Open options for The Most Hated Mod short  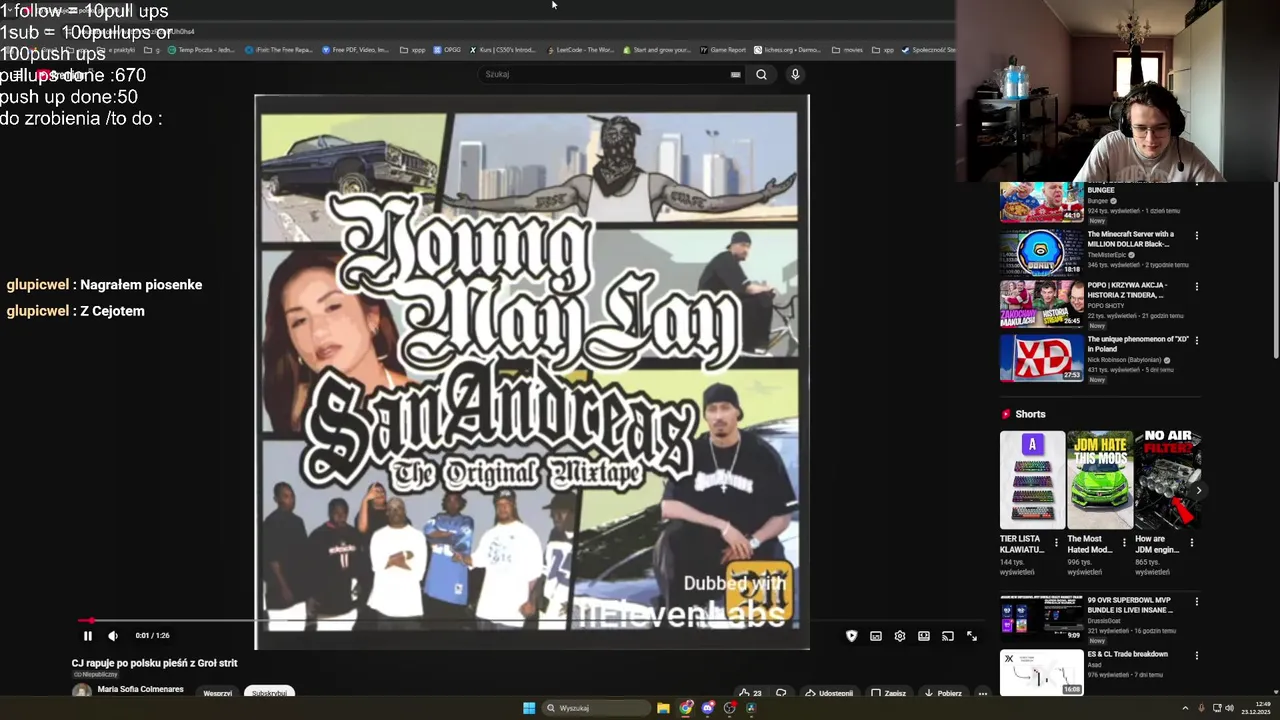point(1123,543)
